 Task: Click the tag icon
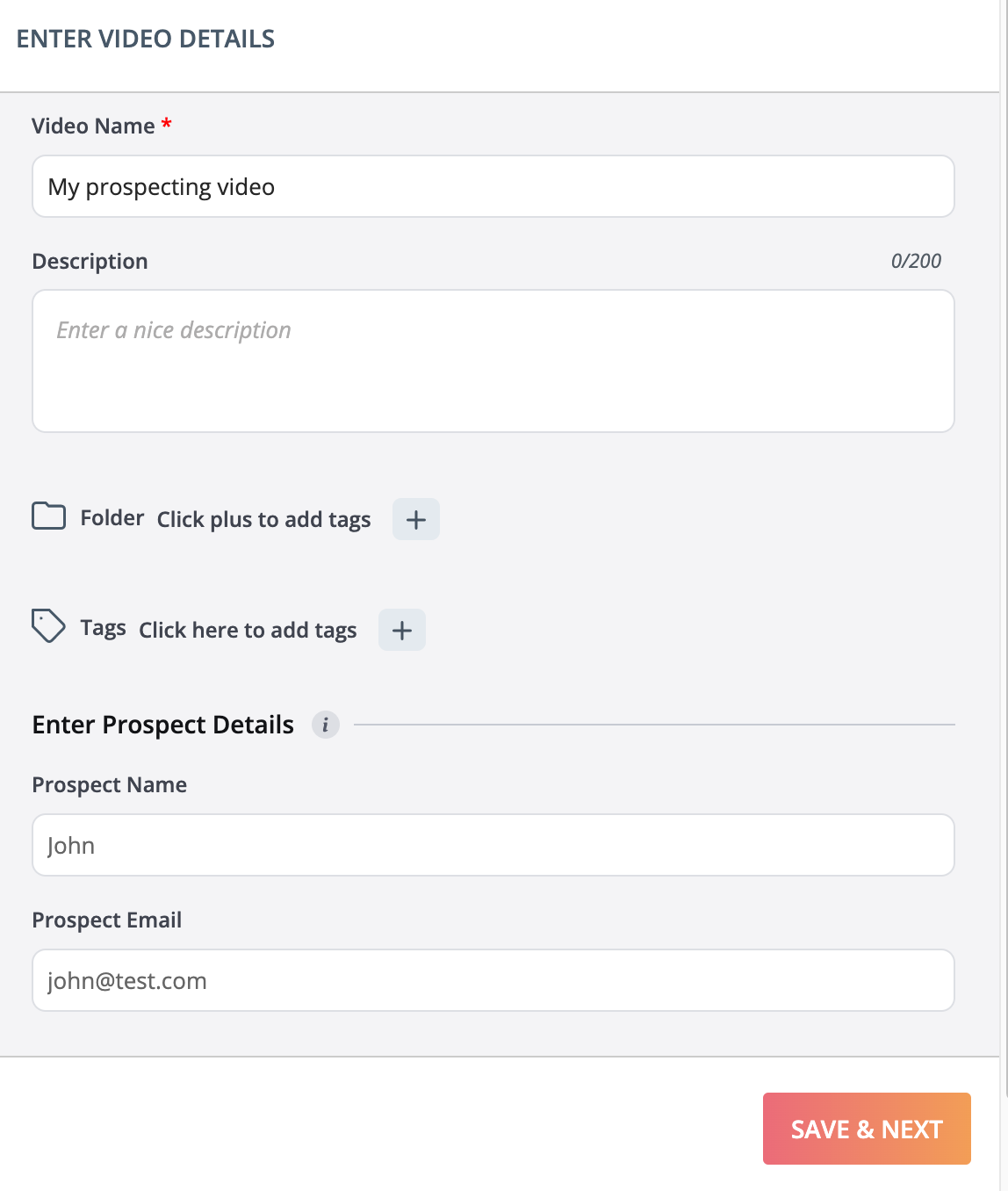pyautogui.click(x=48, y=626)
